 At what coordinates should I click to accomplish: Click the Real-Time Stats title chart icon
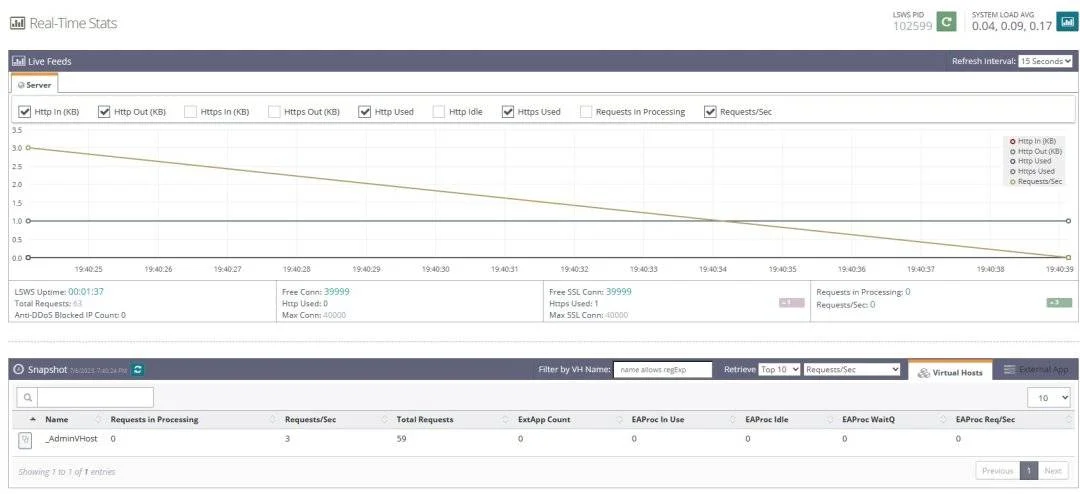point(17,23)
